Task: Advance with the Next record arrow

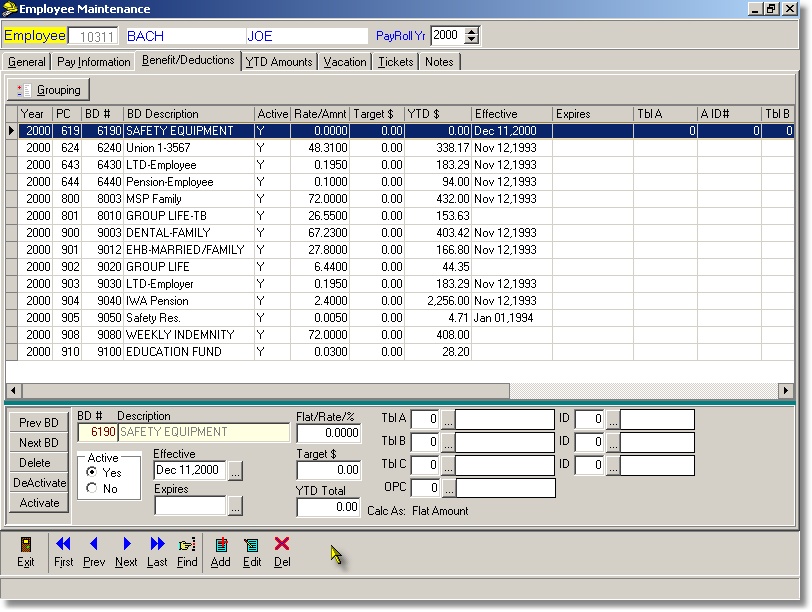Action: 126,545
